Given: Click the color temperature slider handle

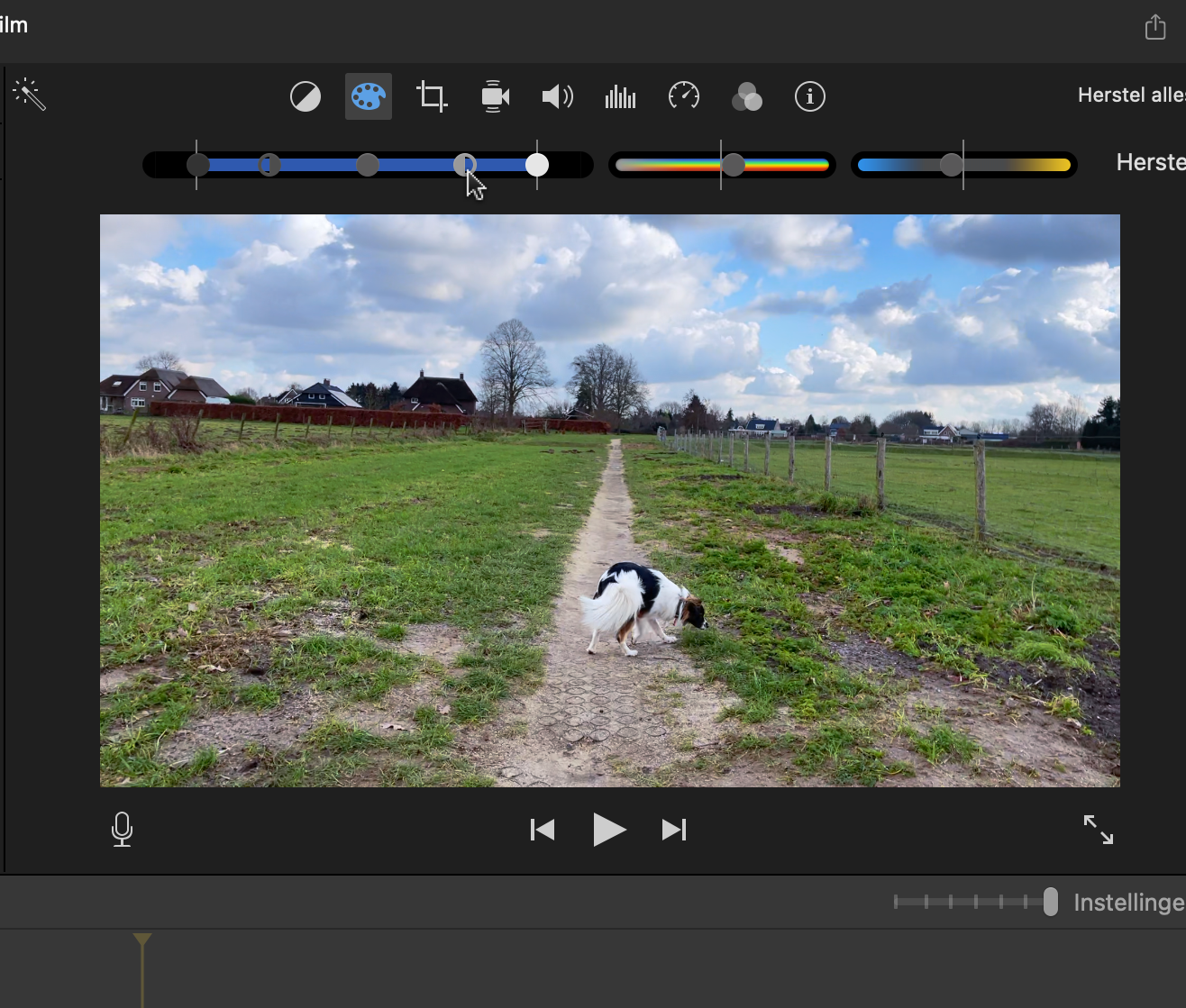Looking at the screenshot, I should (951, 165).
